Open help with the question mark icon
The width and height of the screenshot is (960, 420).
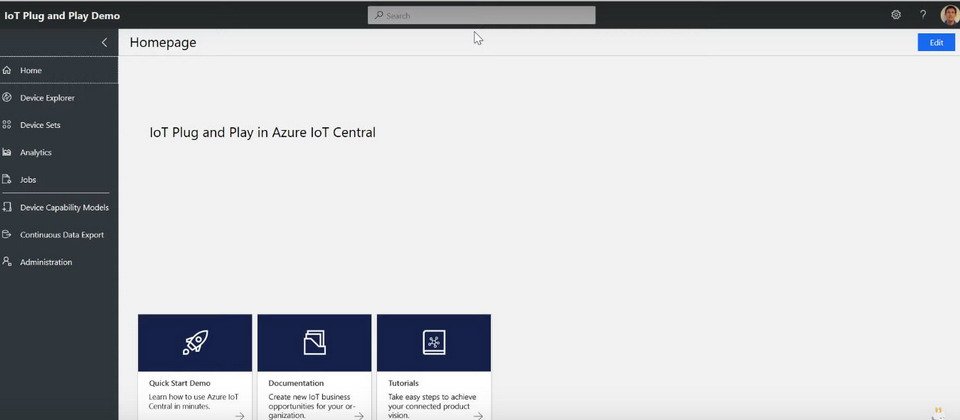[x=923, y=15]
